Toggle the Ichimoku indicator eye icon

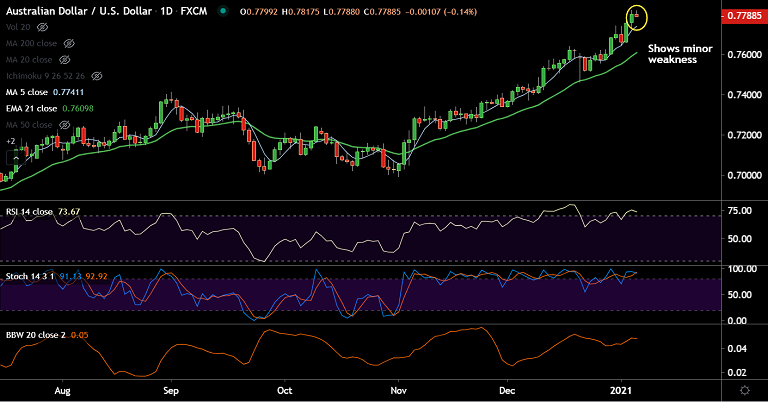pos(97,76)
